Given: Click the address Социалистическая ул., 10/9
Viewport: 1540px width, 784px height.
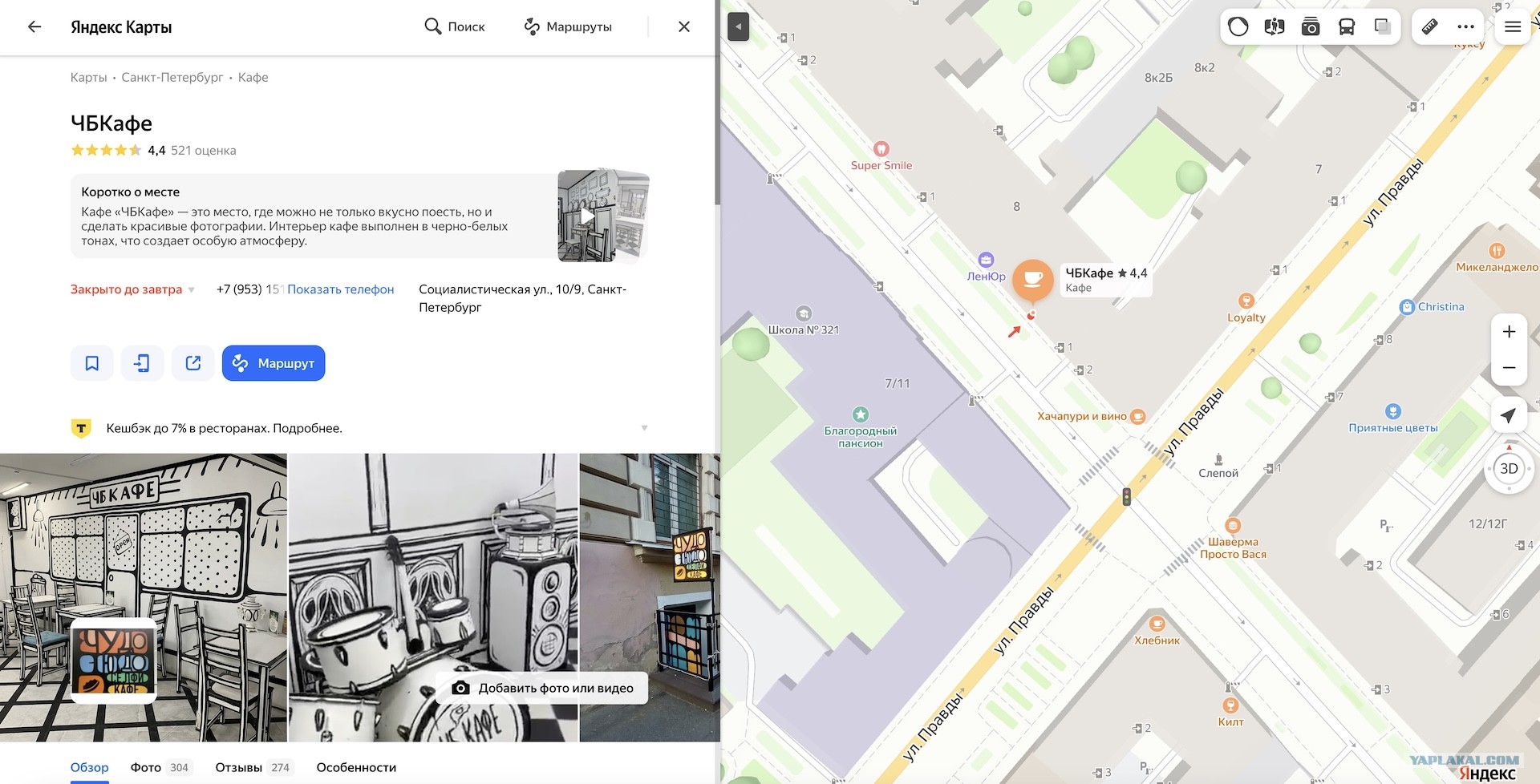Looking at the screenshot, I should [523, 298].
